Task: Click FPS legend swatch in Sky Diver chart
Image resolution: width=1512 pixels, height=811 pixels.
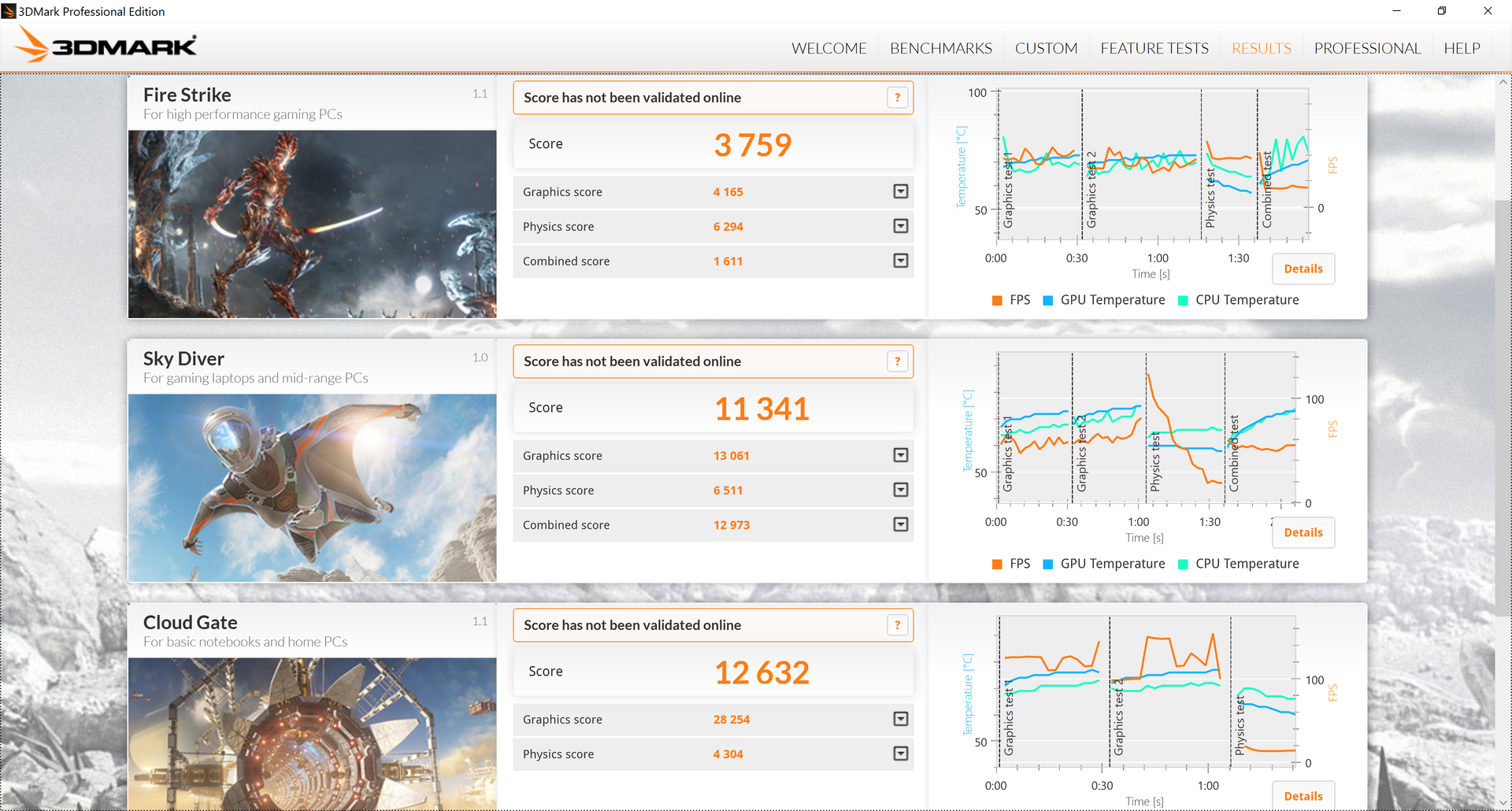Action: pos(997,564)
